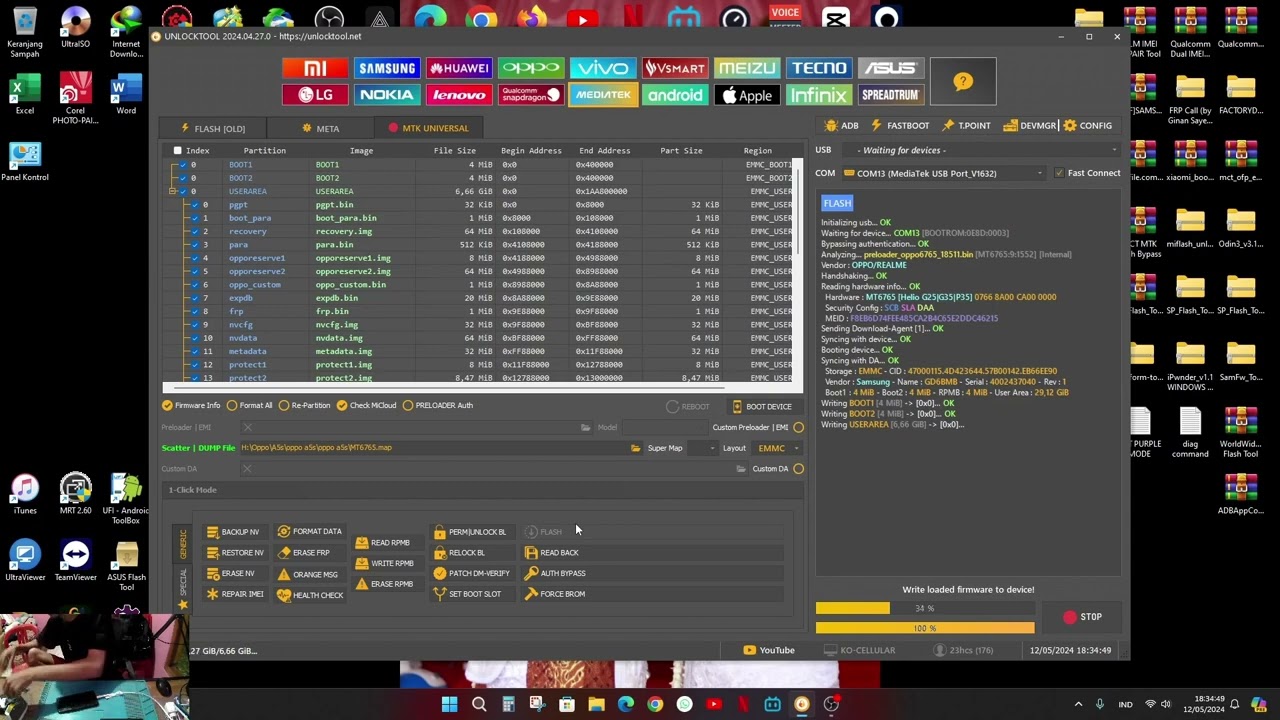Select the Spreadtrum chipset tile
This screenshot has width=1280, height=720.
tap(890, 95)
